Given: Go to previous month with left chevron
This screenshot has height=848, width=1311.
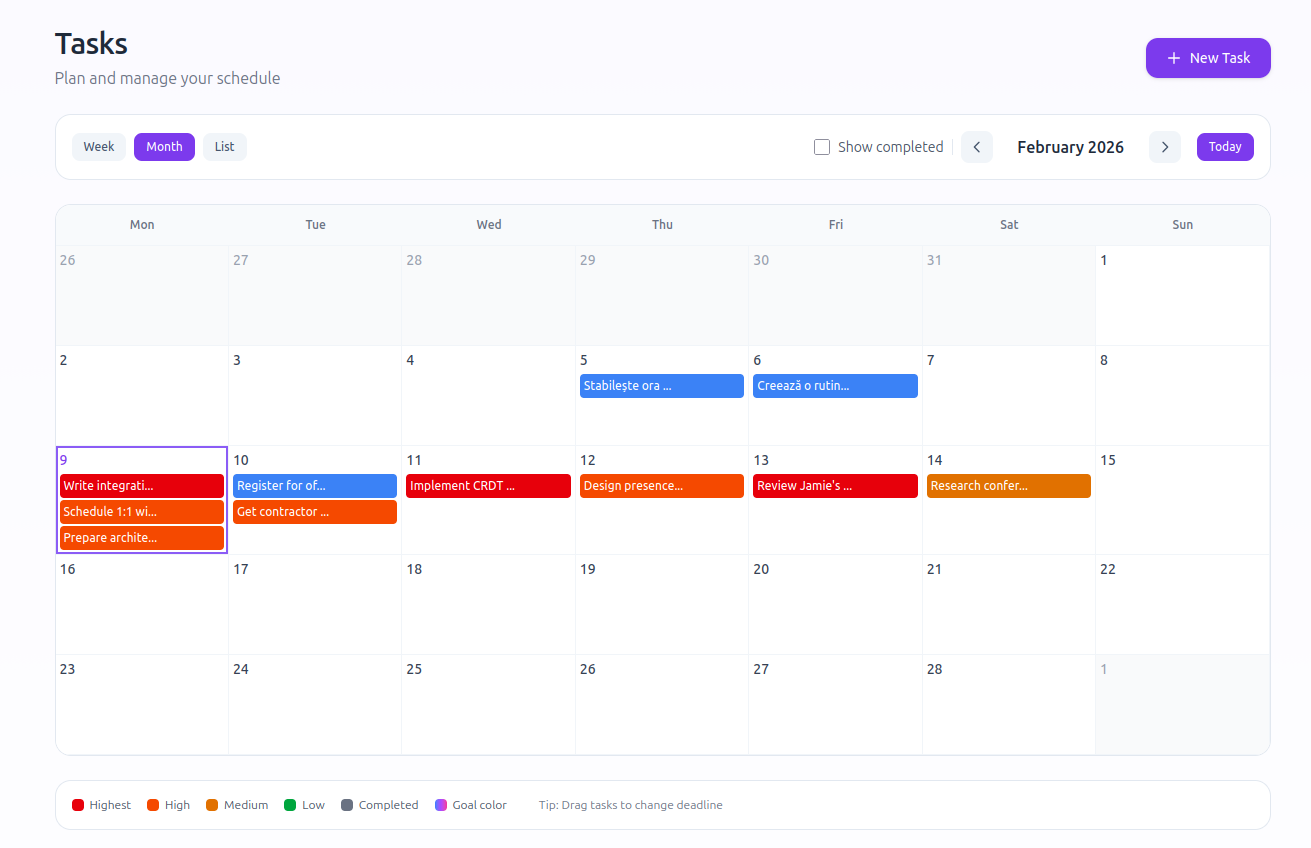Looking at the screenshot, I should coord(977,147).
